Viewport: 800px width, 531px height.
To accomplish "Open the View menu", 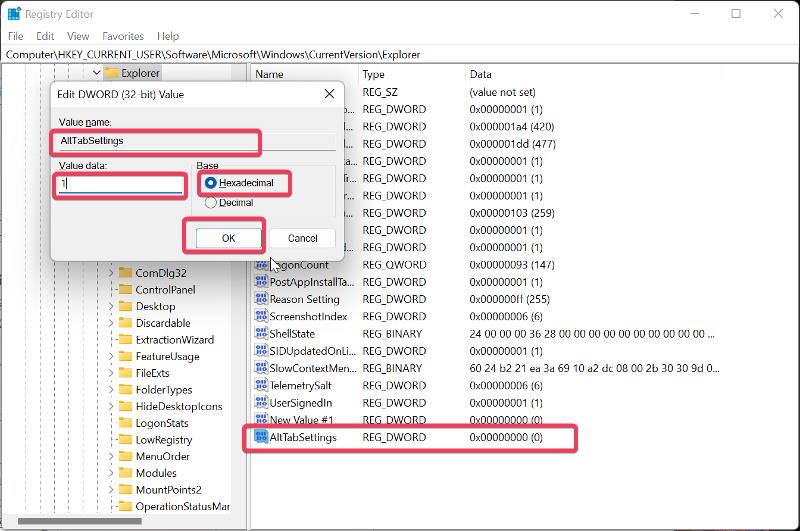I will point(78,36).
